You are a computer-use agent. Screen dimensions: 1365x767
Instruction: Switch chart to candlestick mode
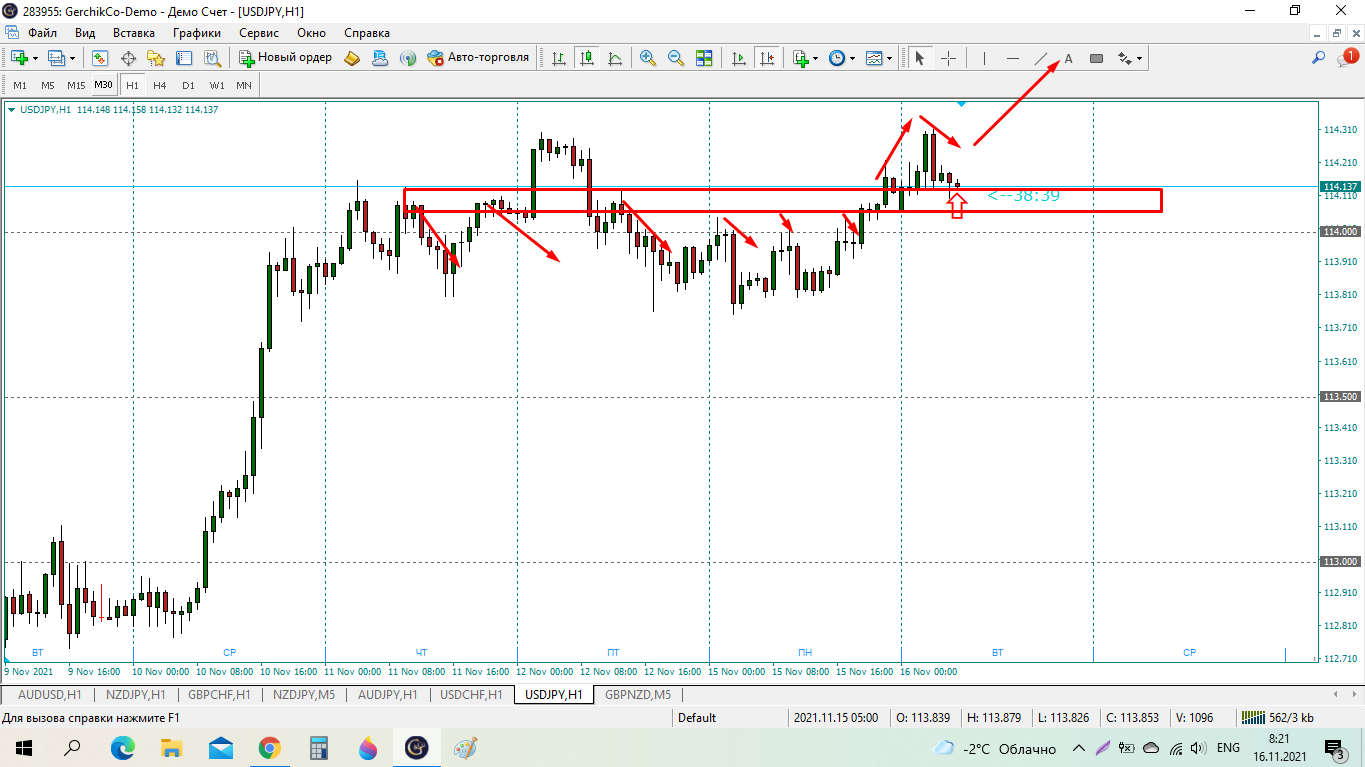click(587, 58)
